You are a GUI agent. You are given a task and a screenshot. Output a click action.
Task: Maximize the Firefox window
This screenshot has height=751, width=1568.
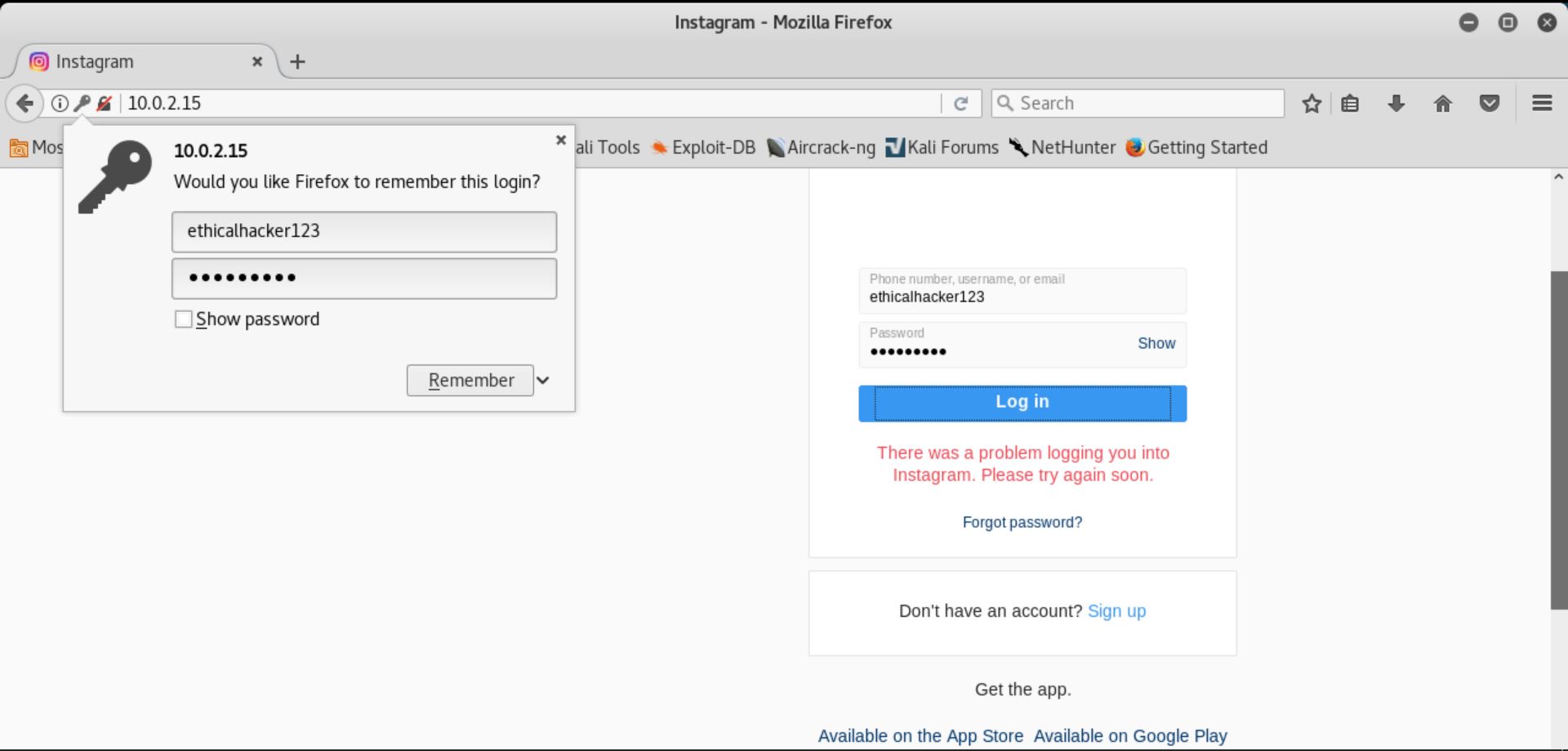pyautogui.click(x=1508, y=22)
